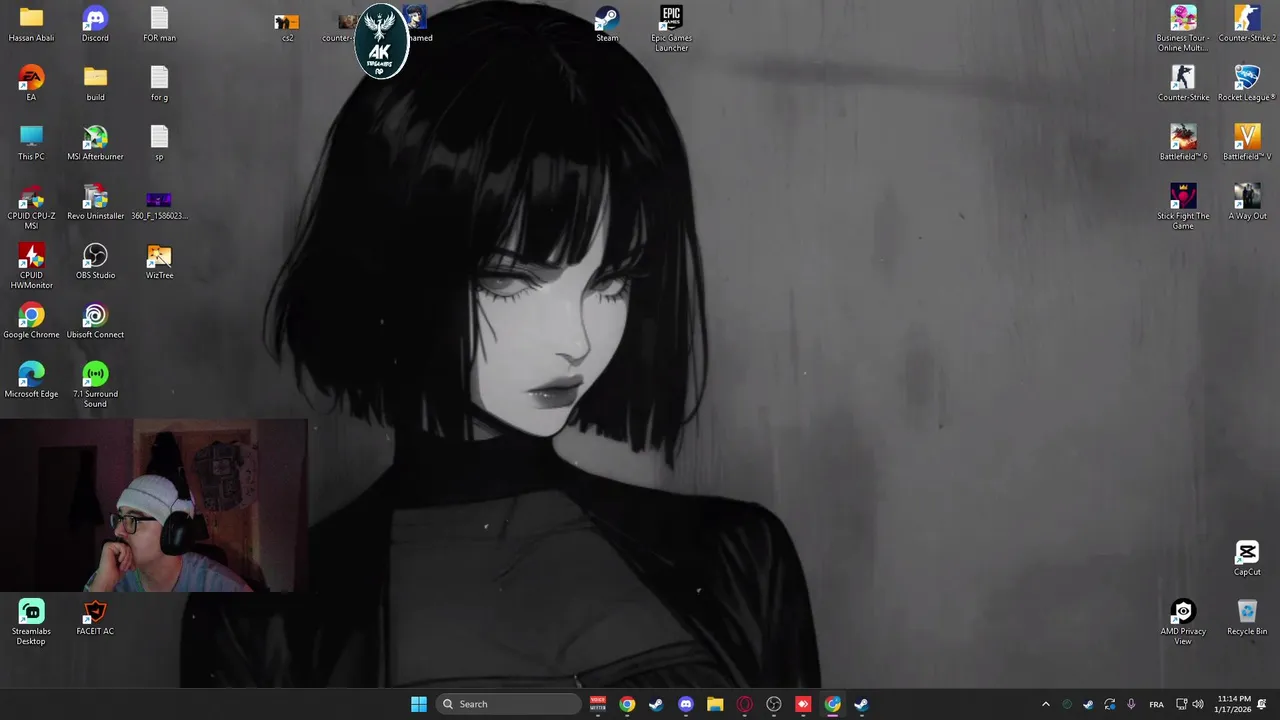
Task: Select the sp text file icon
Action: [x=159, y=143]
